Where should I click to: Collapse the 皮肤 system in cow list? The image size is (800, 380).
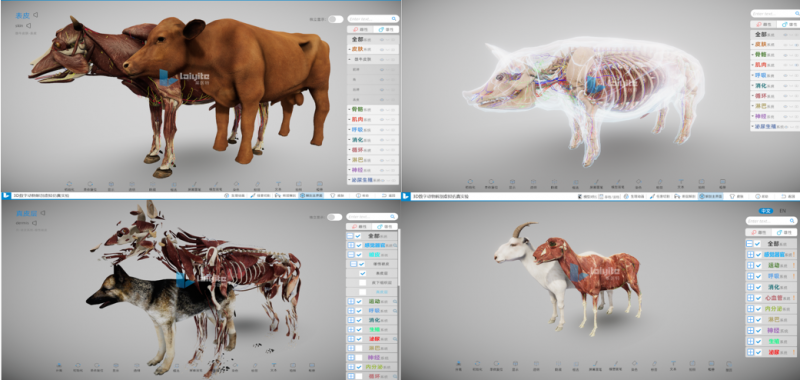[350, 49]
